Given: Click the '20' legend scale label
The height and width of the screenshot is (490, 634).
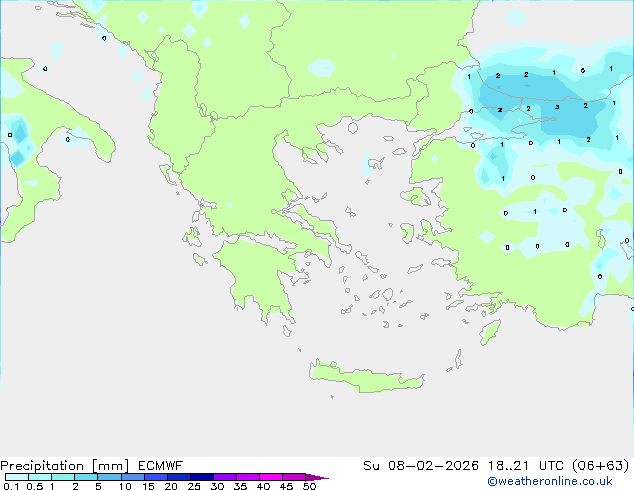Looking at the screenshot, I should [x=171, y=486].
